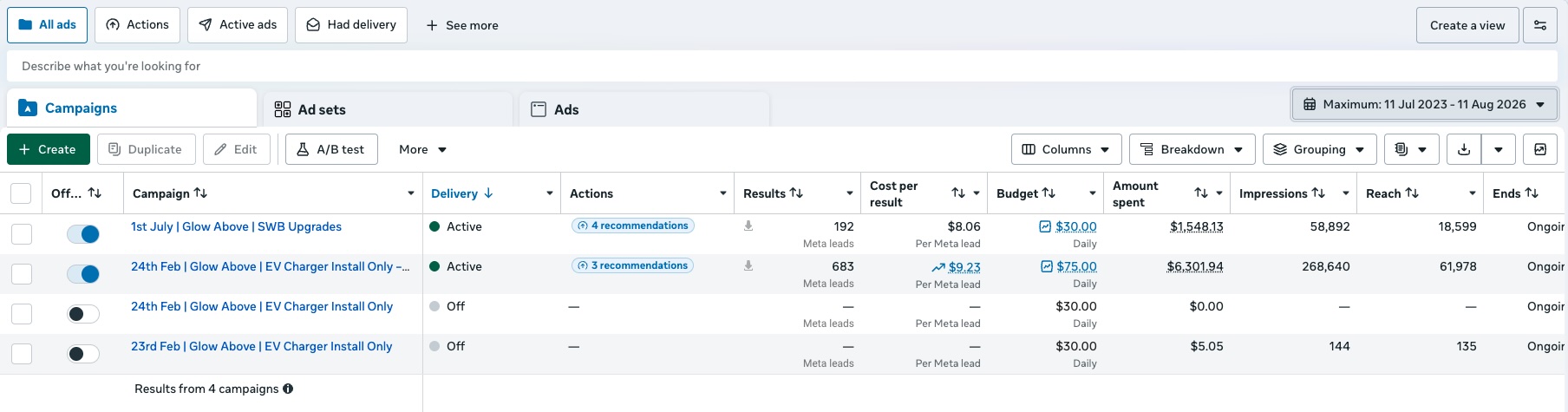Click the green Create button

pos(49,149)
